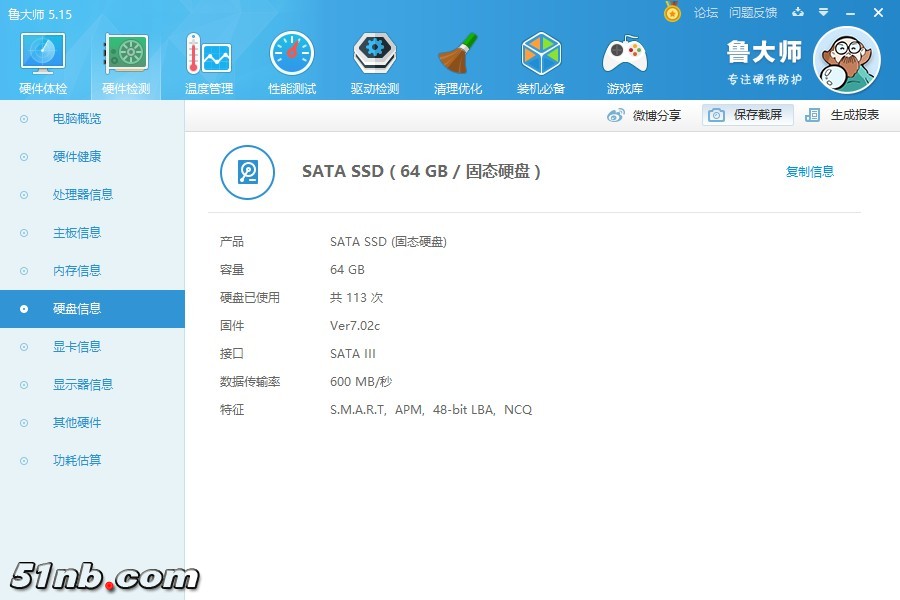Switch to the 硬件检测 hardware detection tab
Screen dimensions: 900x600
point(126,63)
